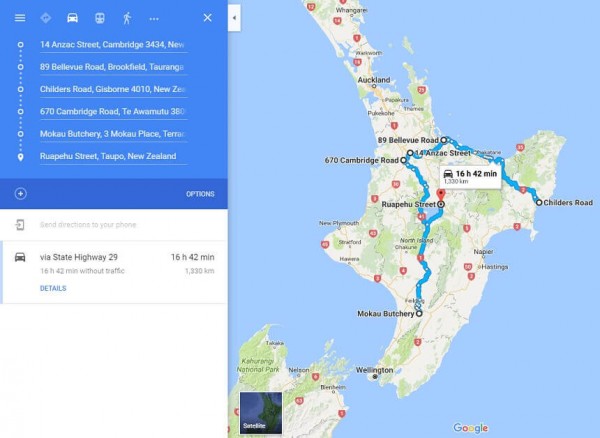Screen dimensions: 600x438
Task: Click the red Ruapehu Street destination pin
Action: click(x=441, y=194)
